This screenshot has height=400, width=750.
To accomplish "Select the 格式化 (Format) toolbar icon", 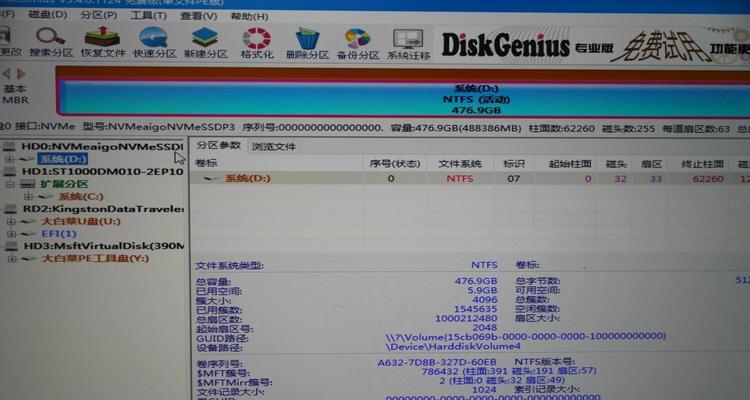I will (x=256, y=38).
